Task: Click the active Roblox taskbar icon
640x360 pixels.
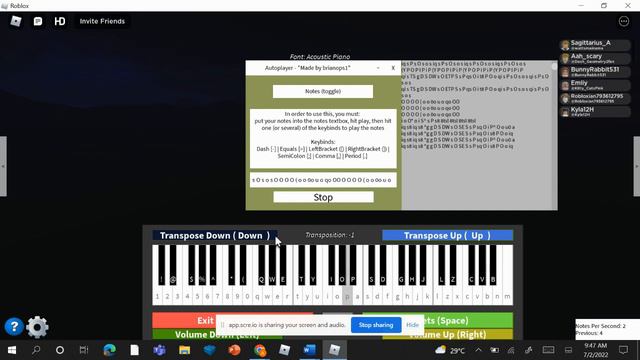Action: click(334, 350)
